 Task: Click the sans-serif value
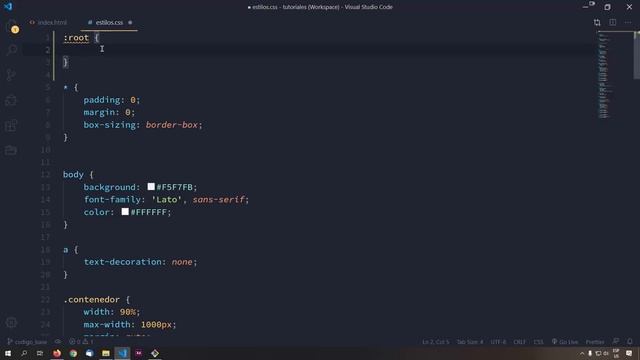click(219, 200)
